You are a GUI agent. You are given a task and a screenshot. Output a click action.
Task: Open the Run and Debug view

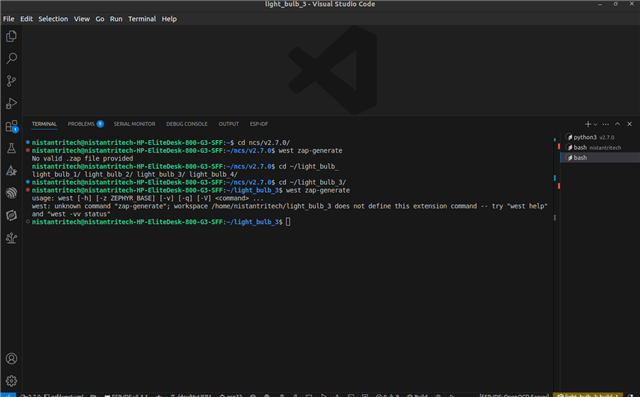point(11,103)
